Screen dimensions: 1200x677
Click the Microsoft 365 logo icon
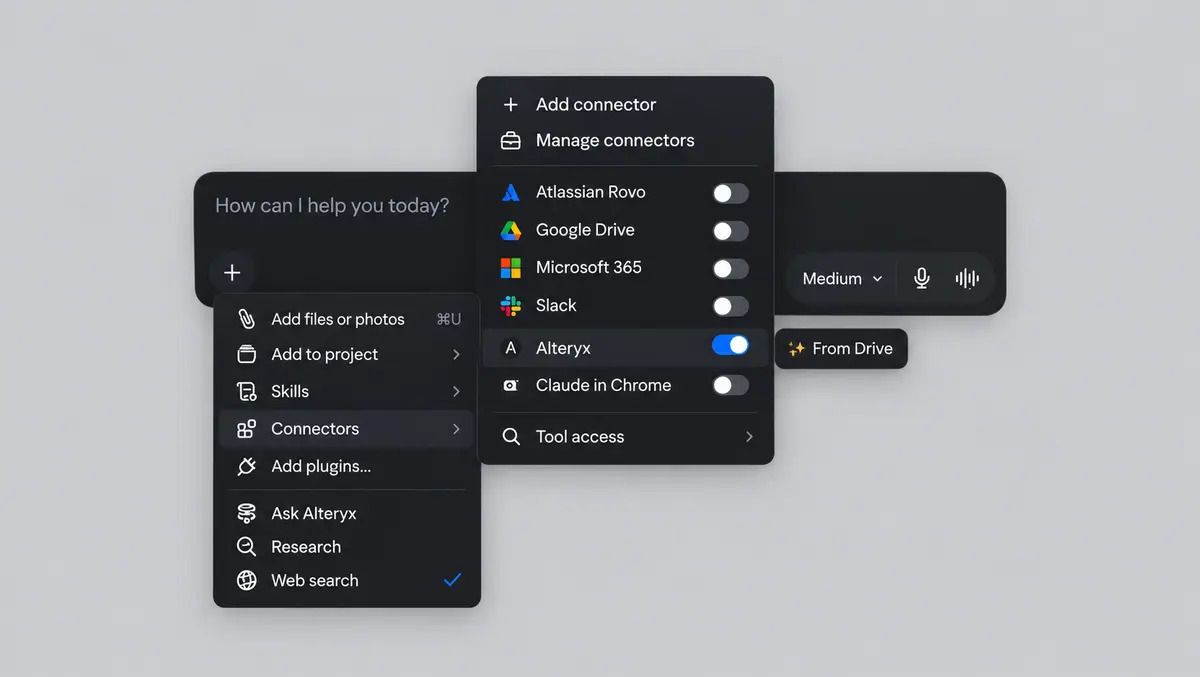[x=510, y=268]
